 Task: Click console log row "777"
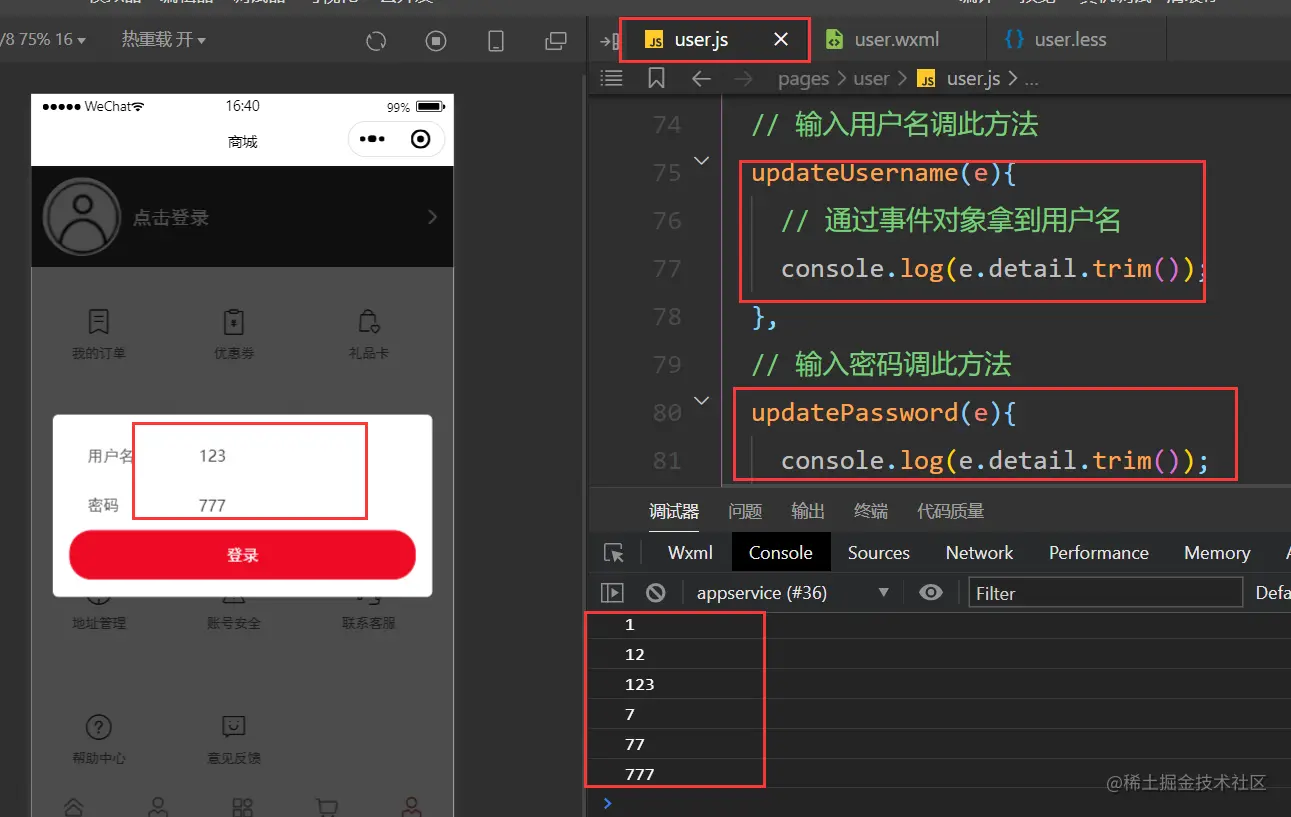point(938,774)
